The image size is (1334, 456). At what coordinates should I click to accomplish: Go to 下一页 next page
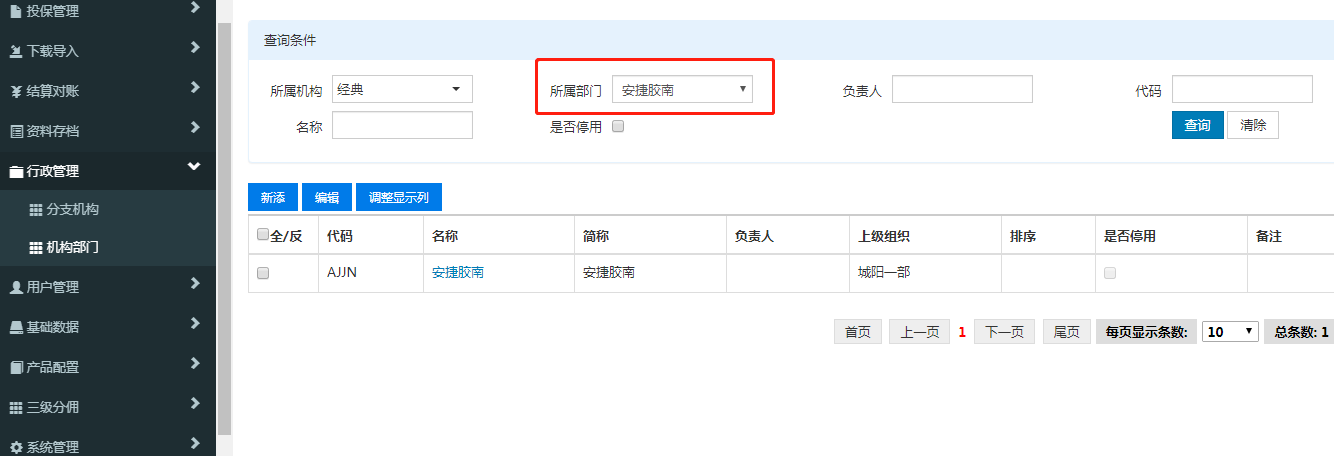[1005, 332]
